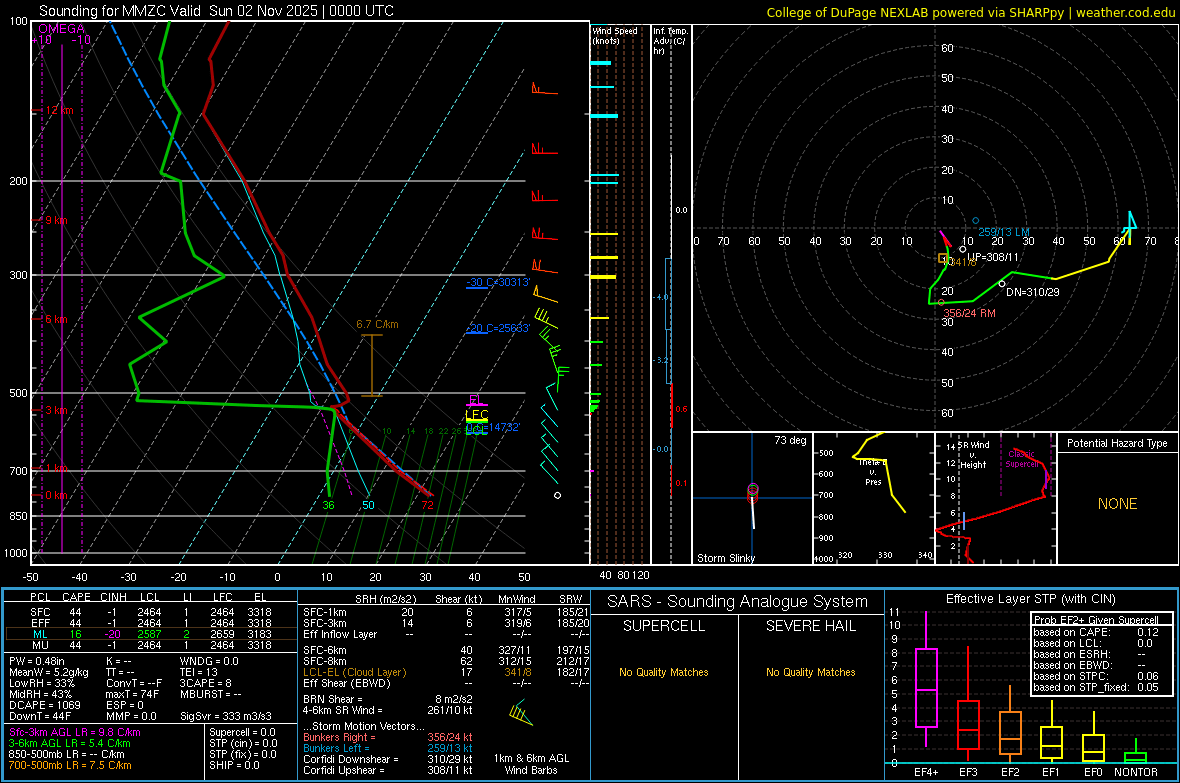This screenshot has width=1180, height=783.
Task: Click the SFC-6km row in SRH table
Action: tap(446, 650)
